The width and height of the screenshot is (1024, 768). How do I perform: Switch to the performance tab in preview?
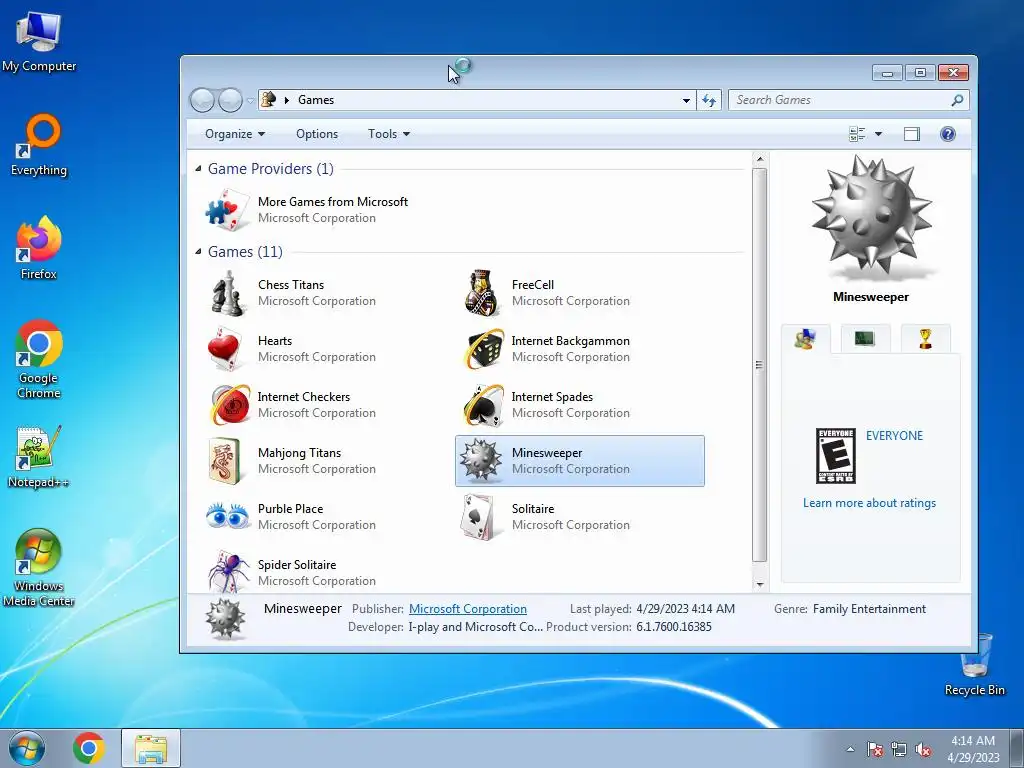pyautogui.click(x=865, y=338)
